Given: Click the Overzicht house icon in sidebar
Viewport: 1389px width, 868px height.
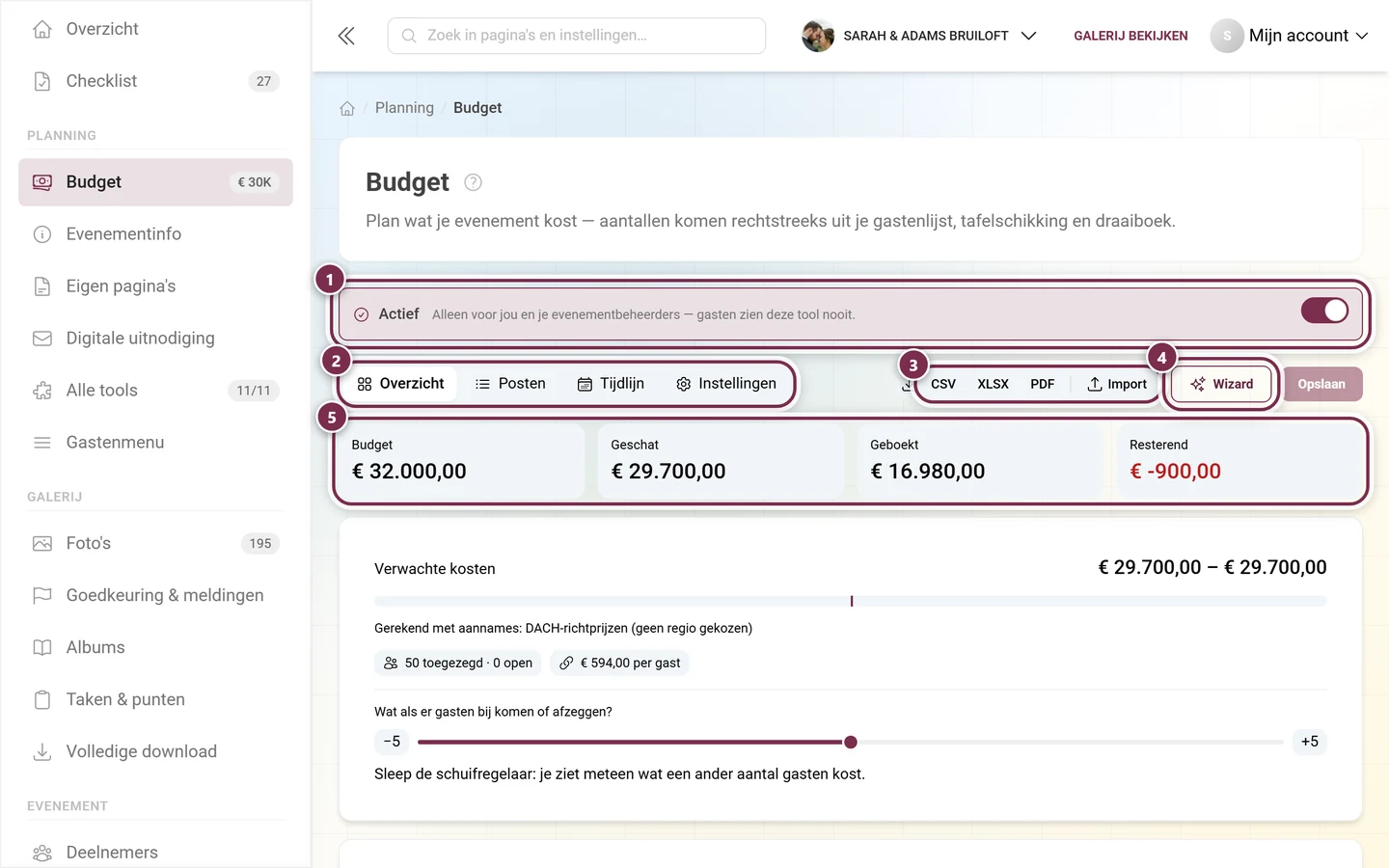Looking at the screenshot, I should (x=42, y=29).
